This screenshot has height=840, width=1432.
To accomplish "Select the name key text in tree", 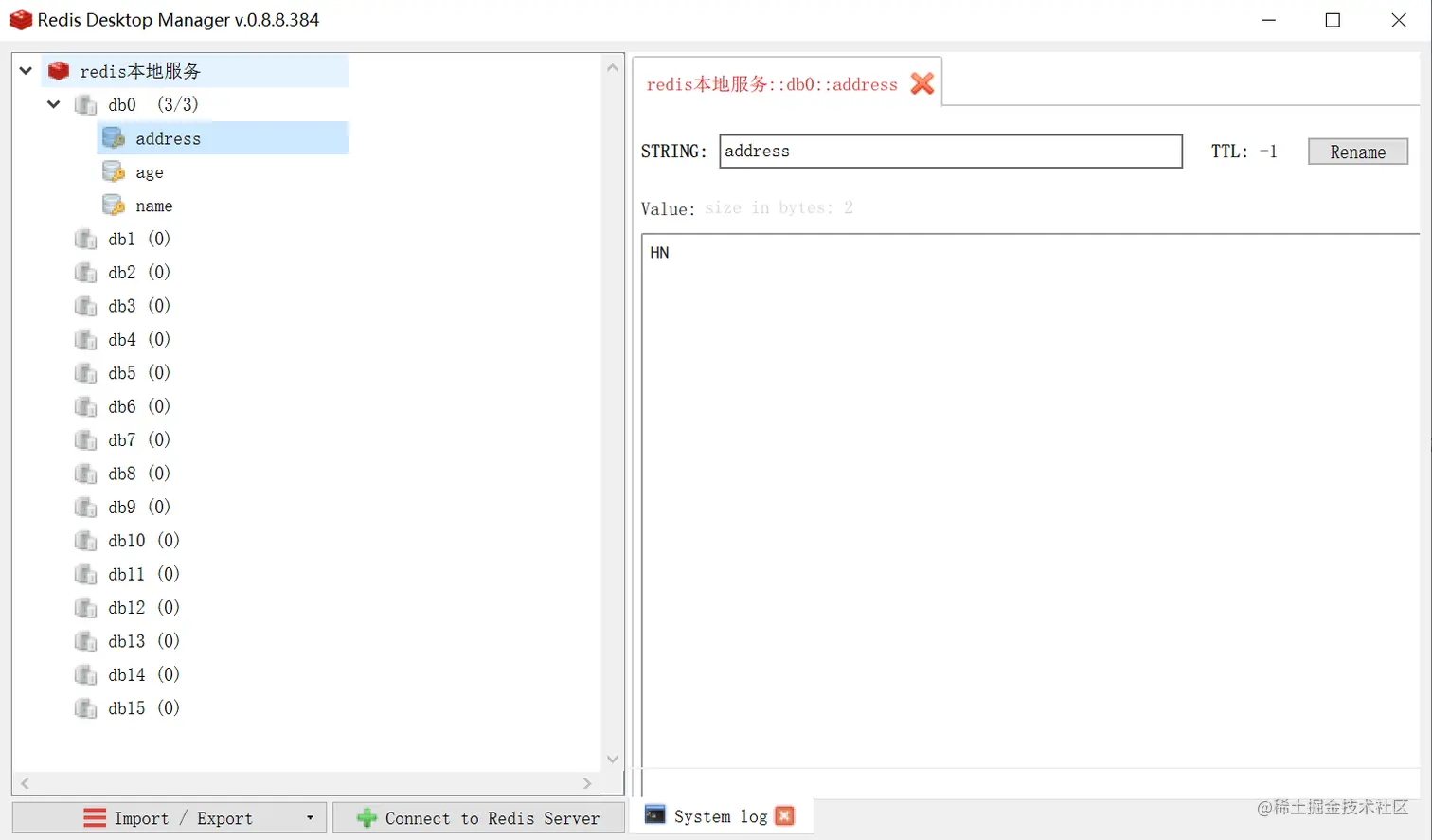I will point(154,206).
